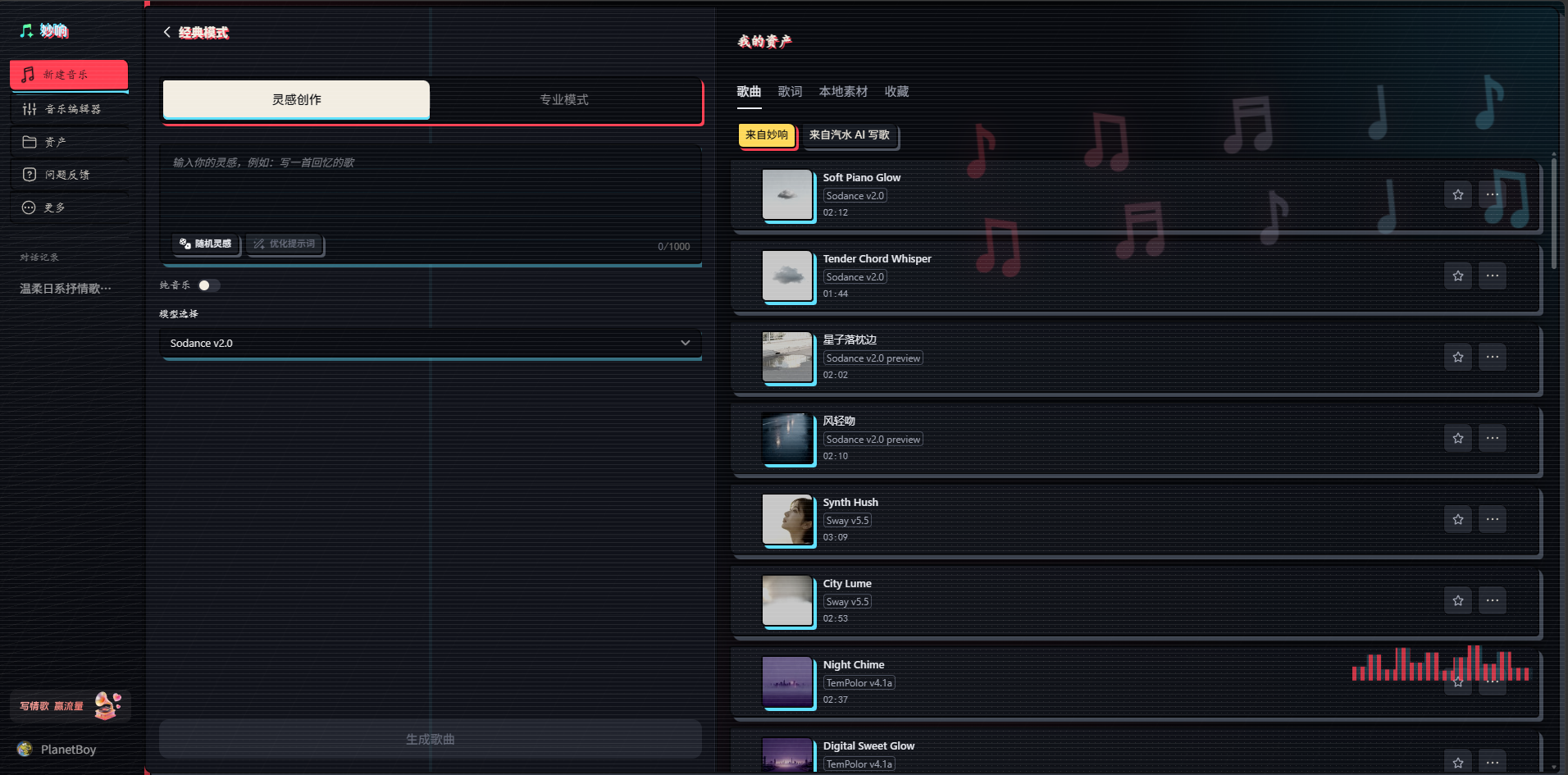Open the 更多 sidebar menu
The width and height of the screenshot is (1568, 775).
pyautogui.click(x=69, y=207)
